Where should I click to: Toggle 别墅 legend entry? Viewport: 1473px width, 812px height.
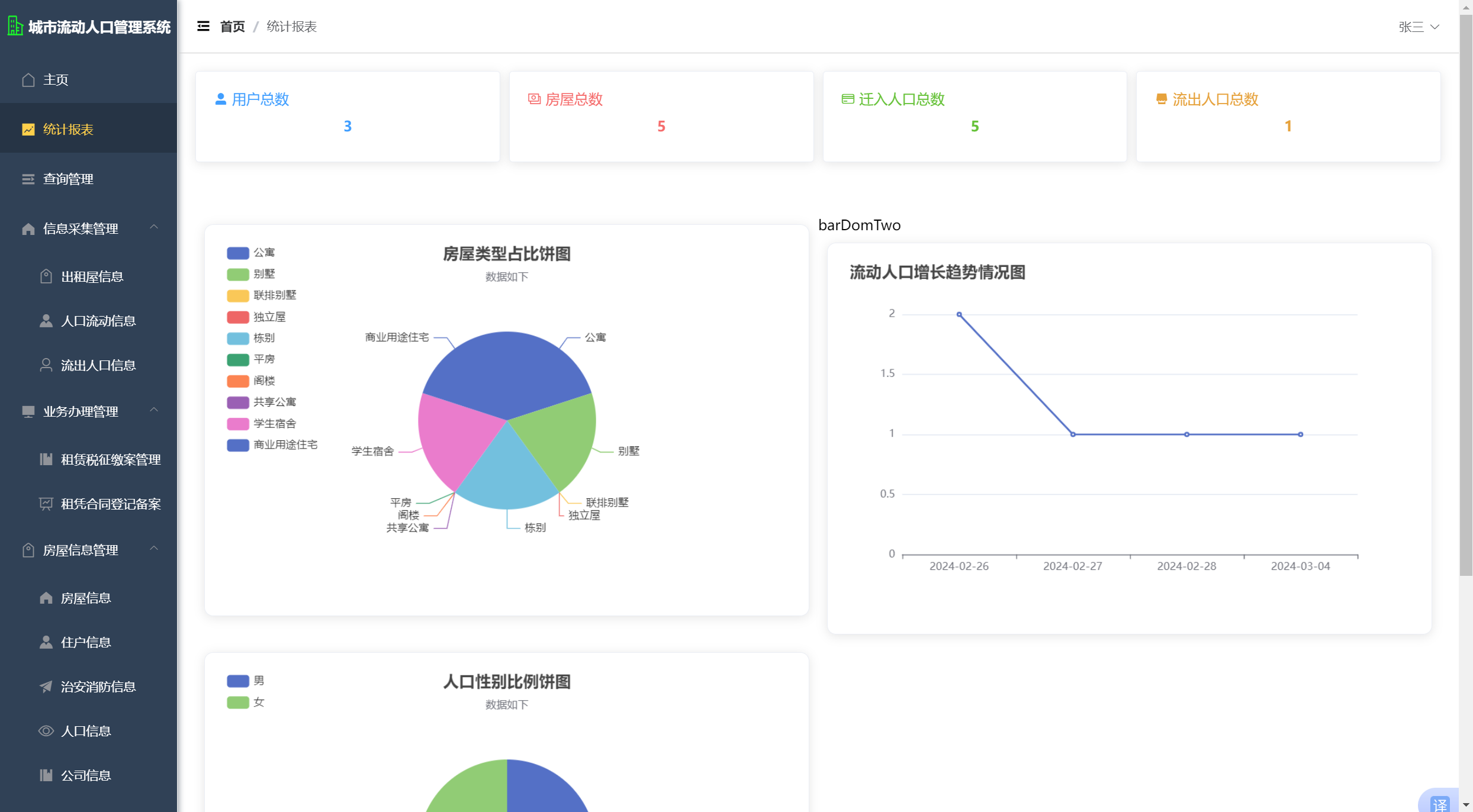click(x=250, y=274)
